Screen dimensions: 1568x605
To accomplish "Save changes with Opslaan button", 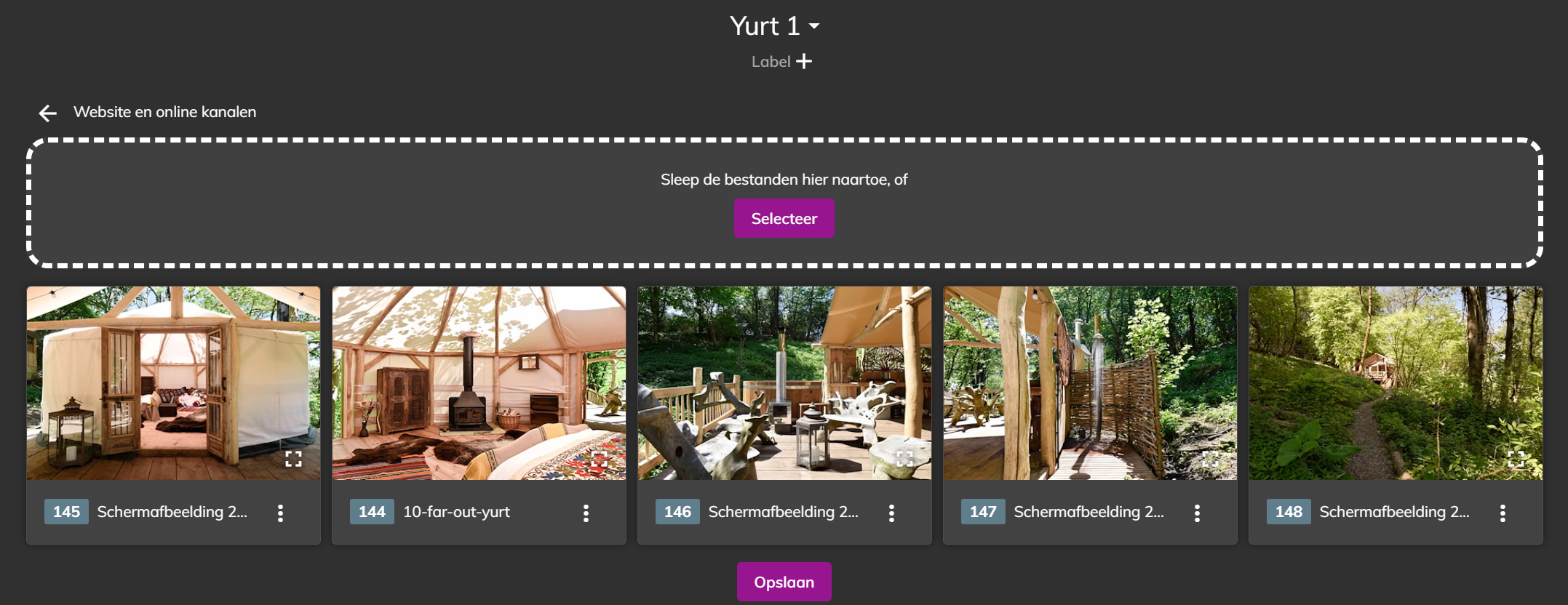I will [784, 582].
